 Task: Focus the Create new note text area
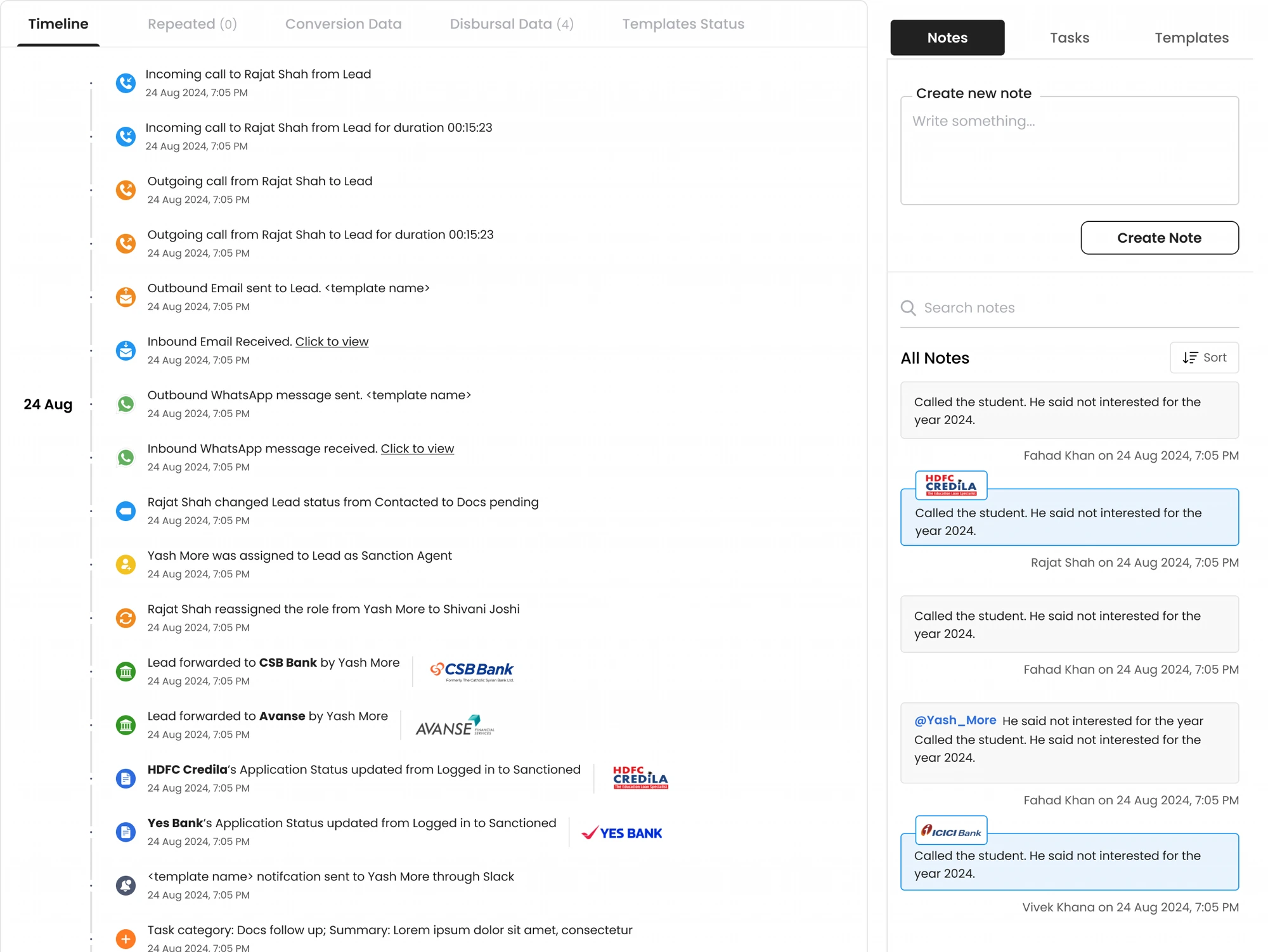(1070, 151)
